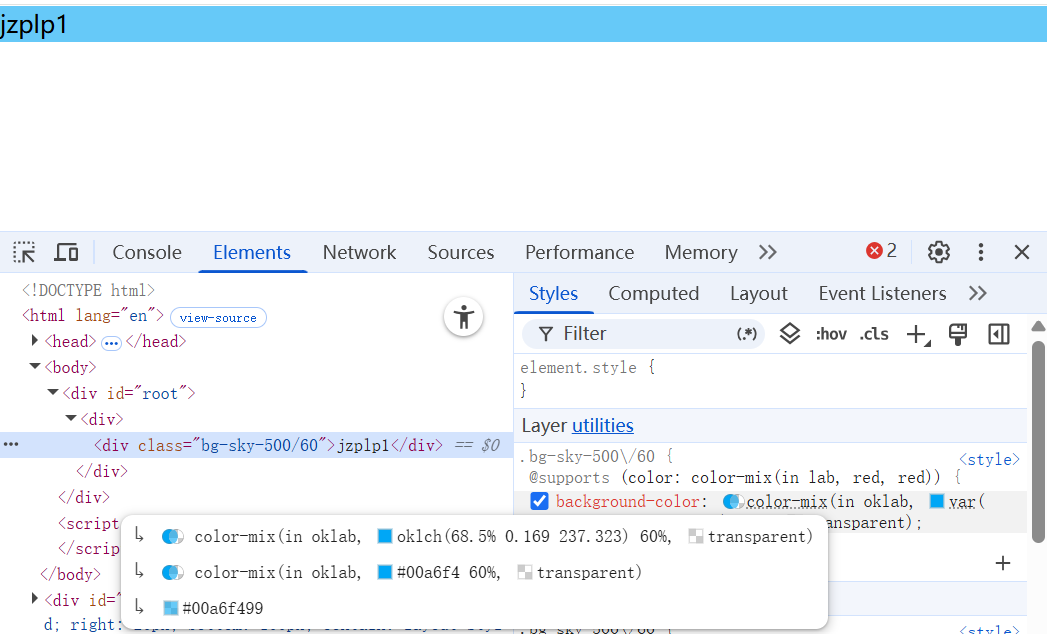Toggle :hov element state panel
The image size is (1047, 634).
click(831, 333)
